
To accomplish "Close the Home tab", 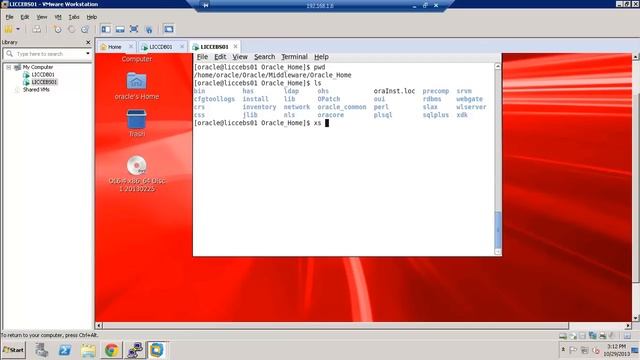I will click(x=131, y=47).
